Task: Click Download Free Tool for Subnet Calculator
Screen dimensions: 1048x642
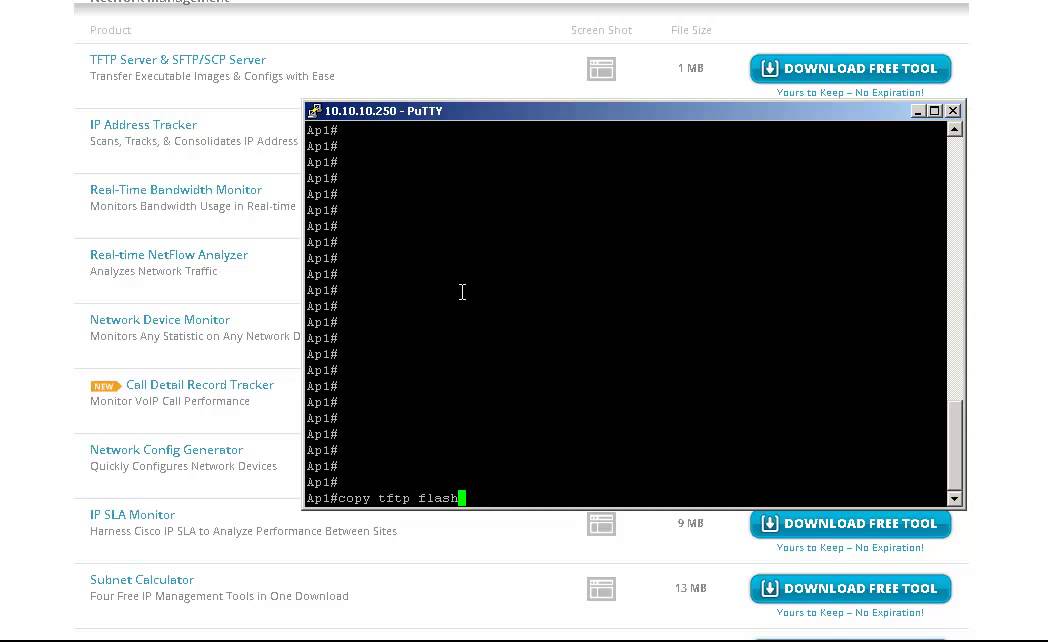Action: click(850, 589)
